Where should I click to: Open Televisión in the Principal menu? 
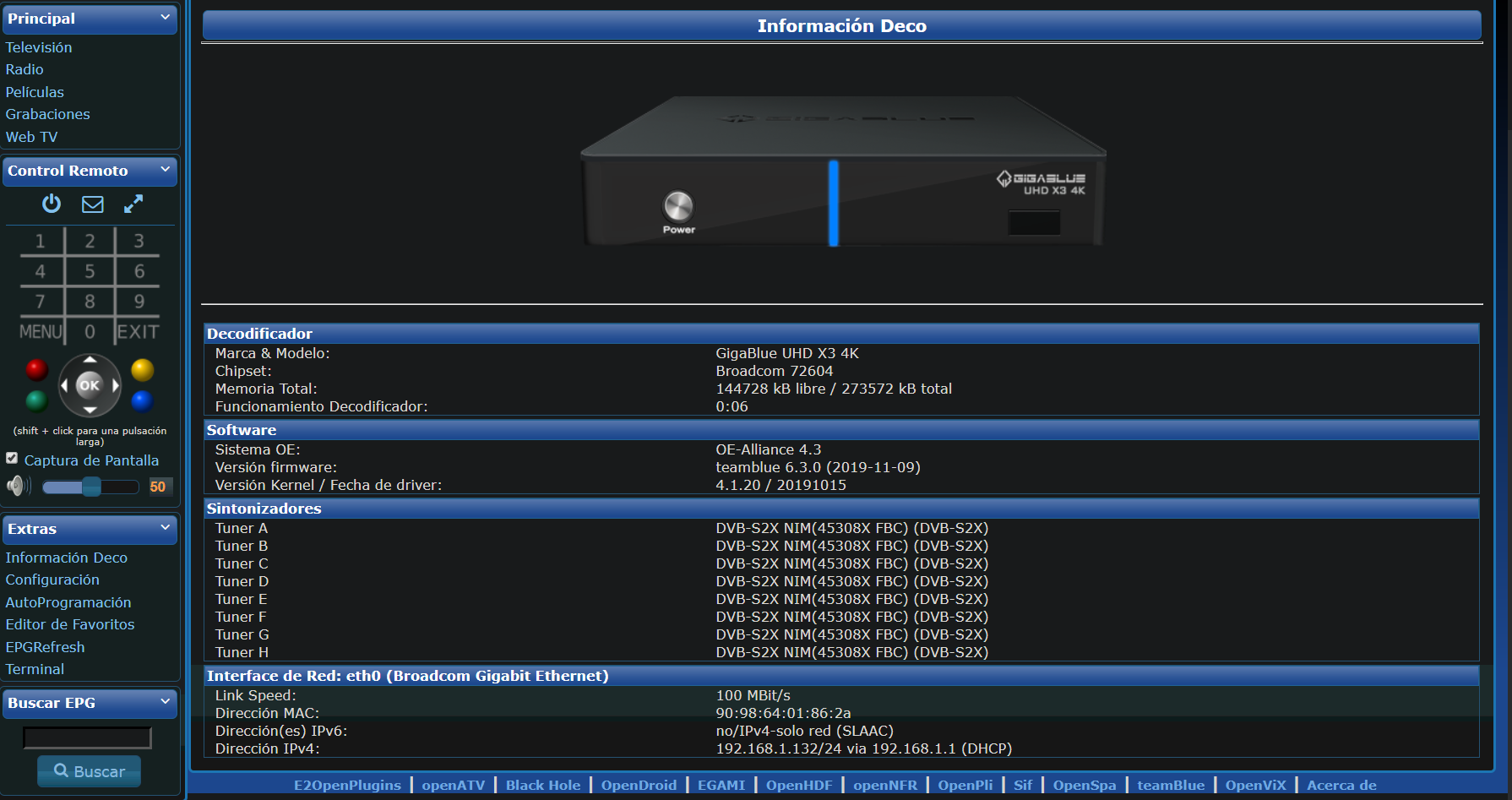[39, 47]
